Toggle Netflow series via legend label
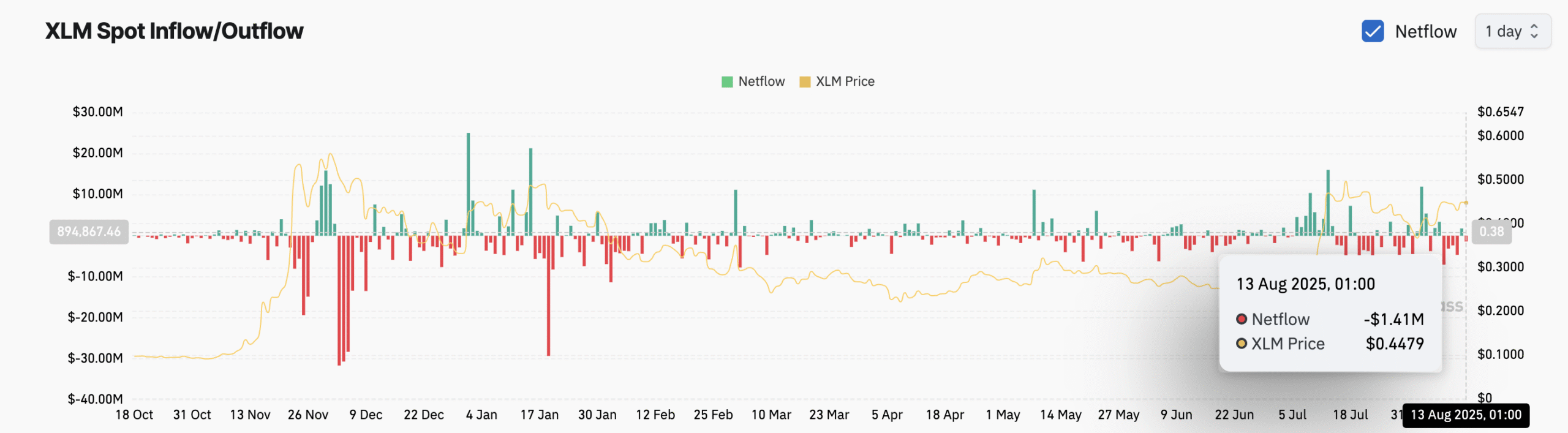This screenshot has height=433, width=1568. 761,81
